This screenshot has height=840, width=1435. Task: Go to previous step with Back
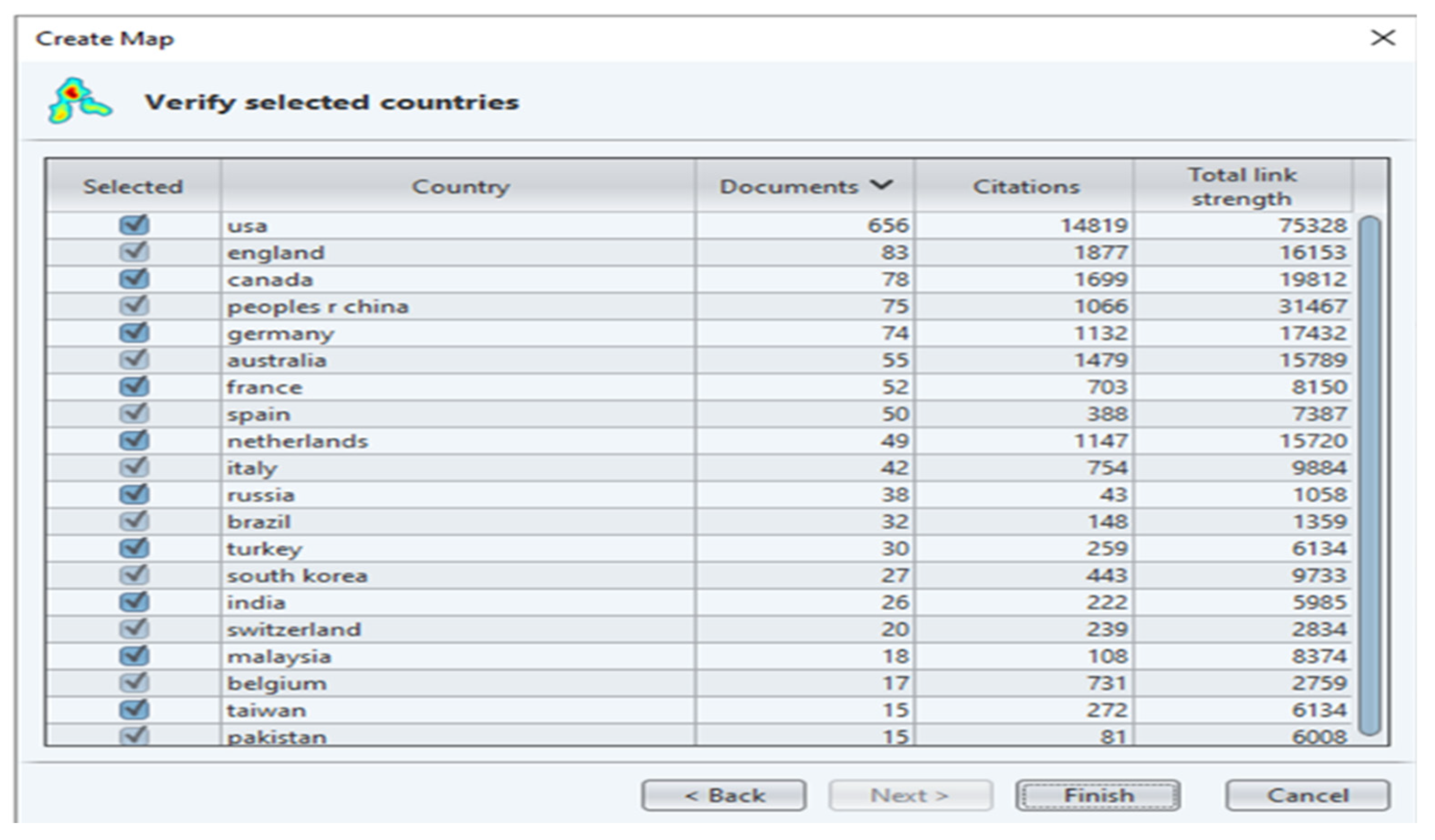pyautogui.click(x=723, y=795)
